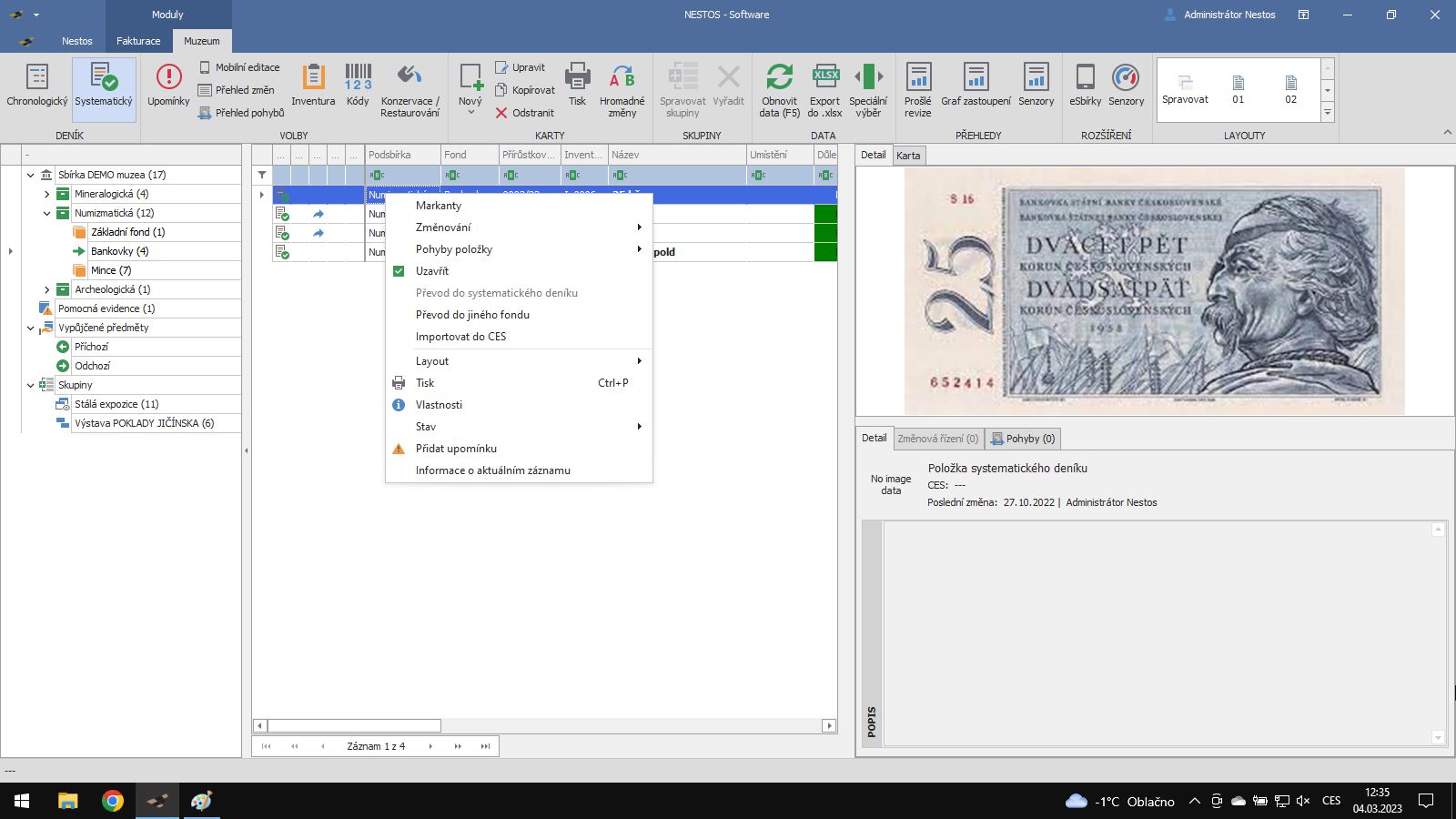1456x819 pixels.
Task: Collapse Numizmatická (12) tree node
Action: pyautogui.click(x=46, y=213)
